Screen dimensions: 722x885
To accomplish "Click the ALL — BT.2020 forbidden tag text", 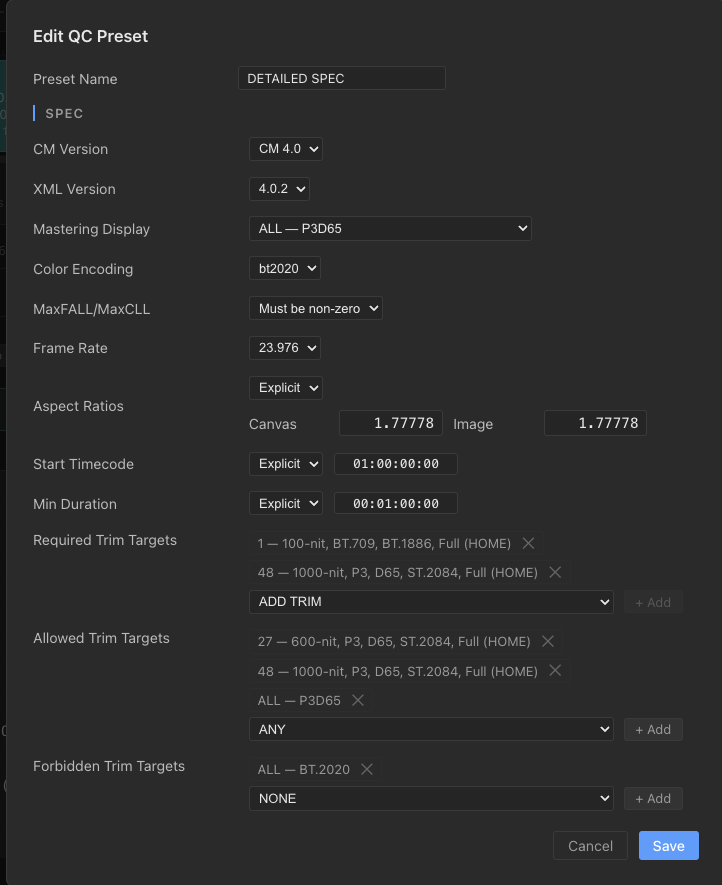I will click(x=304, y=769).
